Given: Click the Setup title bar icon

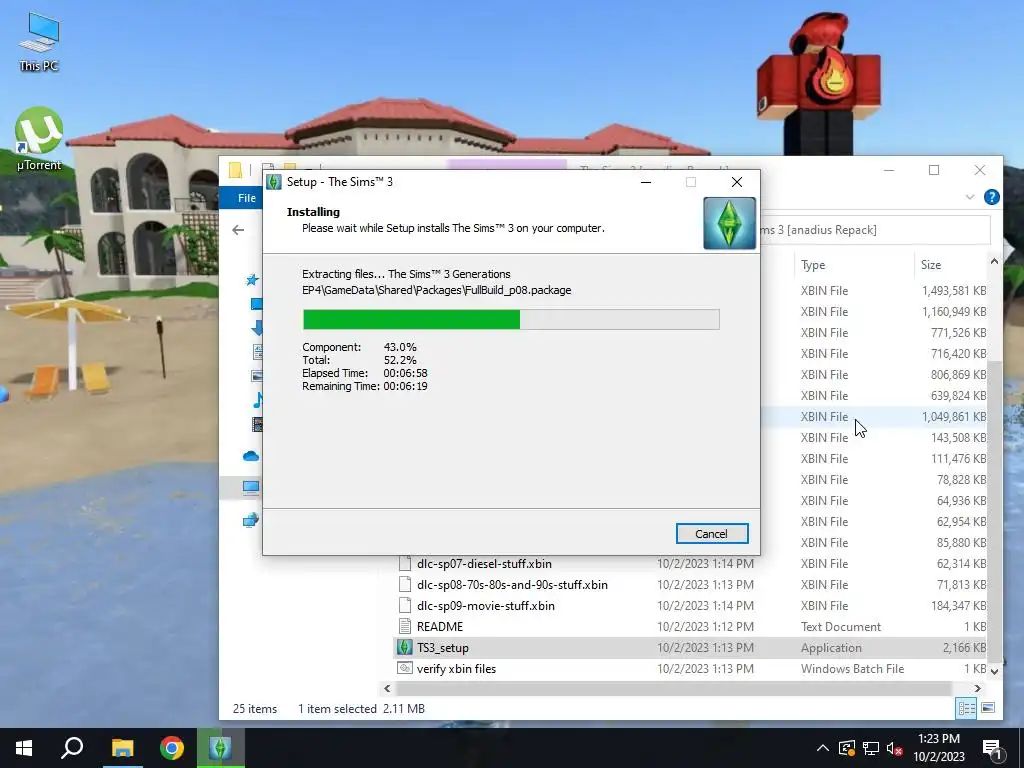Looking at the screenshot, I should coord(274,182).
